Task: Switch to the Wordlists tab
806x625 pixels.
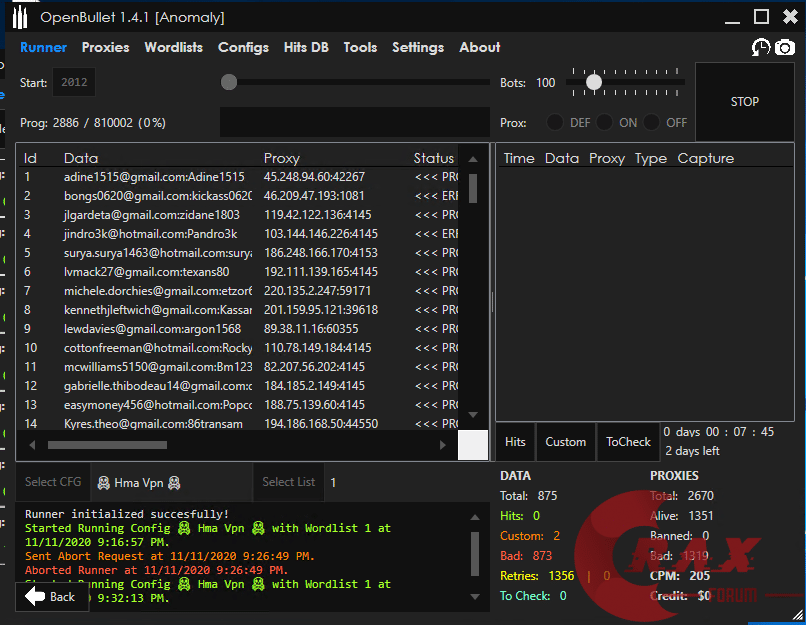Action: click(173, 47)
